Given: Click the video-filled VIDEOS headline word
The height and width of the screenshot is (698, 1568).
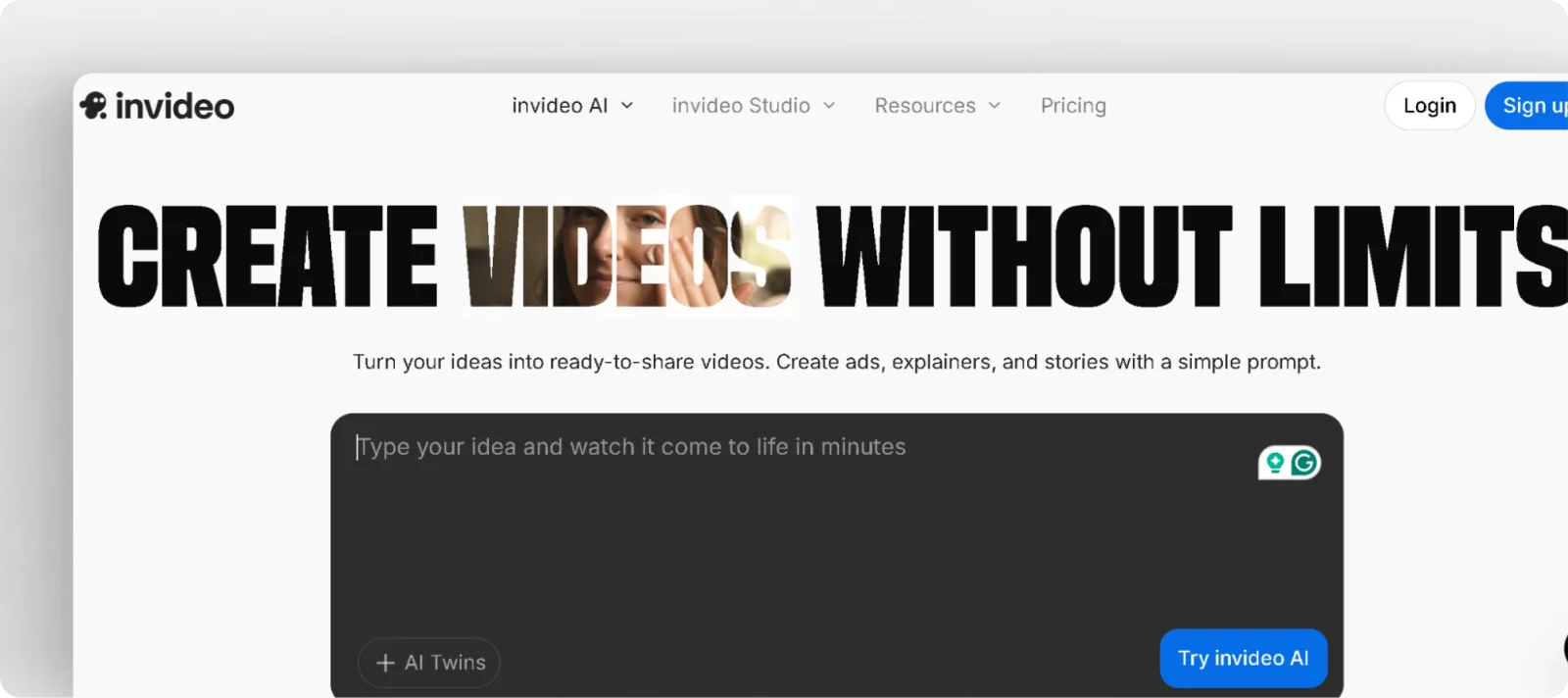Looking at the screenshot, I should pyautogui.click(x=627, y=256).
